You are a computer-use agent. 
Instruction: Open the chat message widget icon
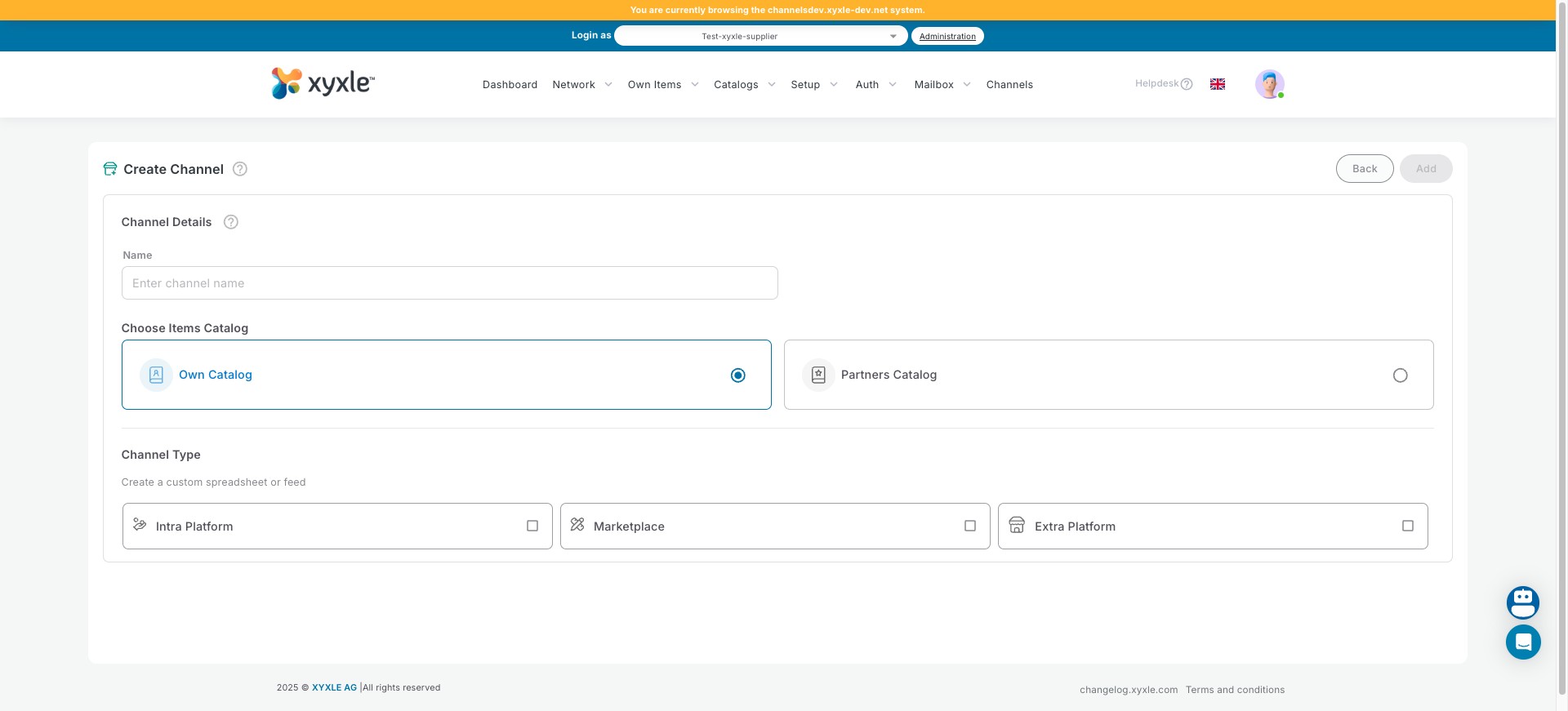pos(1522,642)
